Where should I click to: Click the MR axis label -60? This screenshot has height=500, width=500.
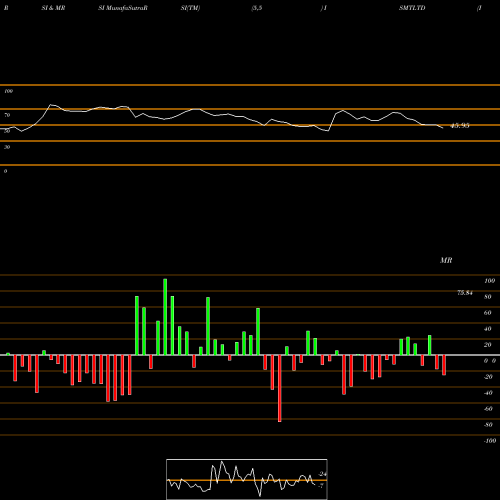tap(488, 409)
